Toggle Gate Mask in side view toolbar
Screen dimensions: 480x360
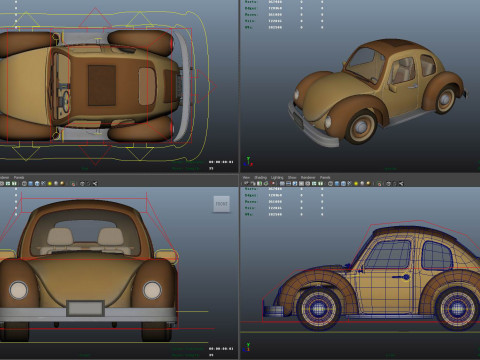pos(301,184)
